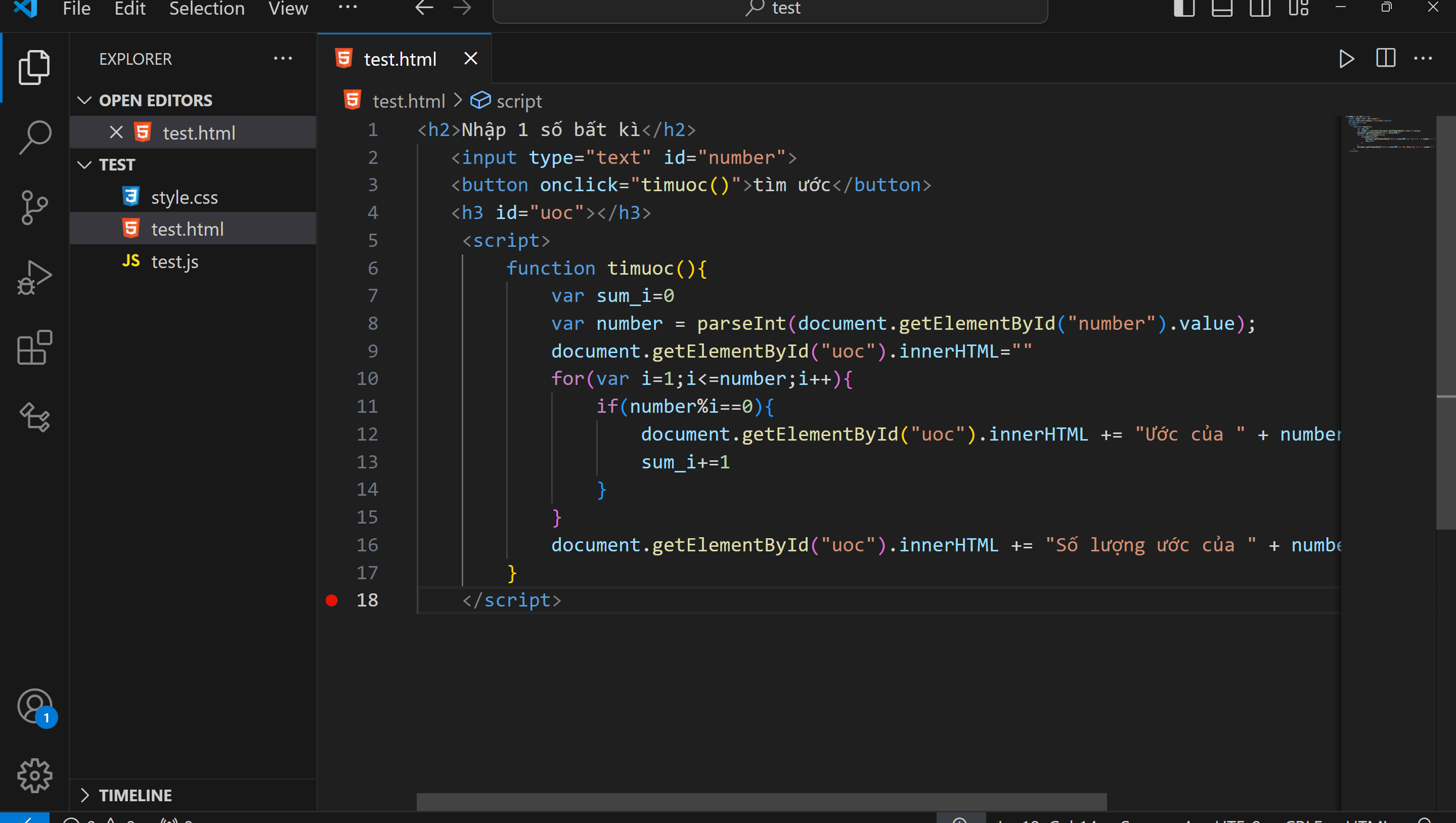Click the script breadcrumb

pos(518,101)
